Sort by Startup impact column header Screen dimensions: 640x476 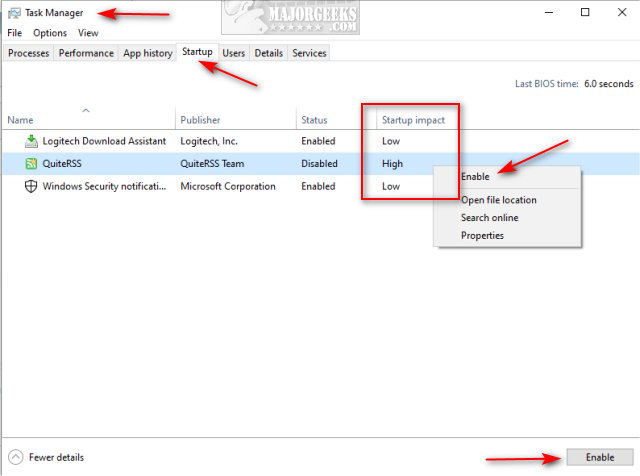coord(413,120)
